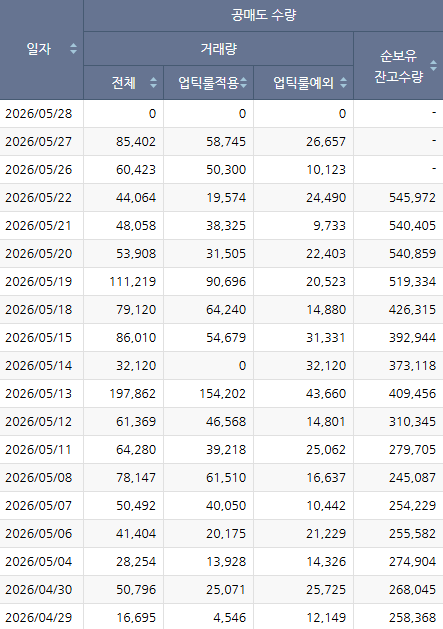Click total volume 60,423

pos(136,170)
